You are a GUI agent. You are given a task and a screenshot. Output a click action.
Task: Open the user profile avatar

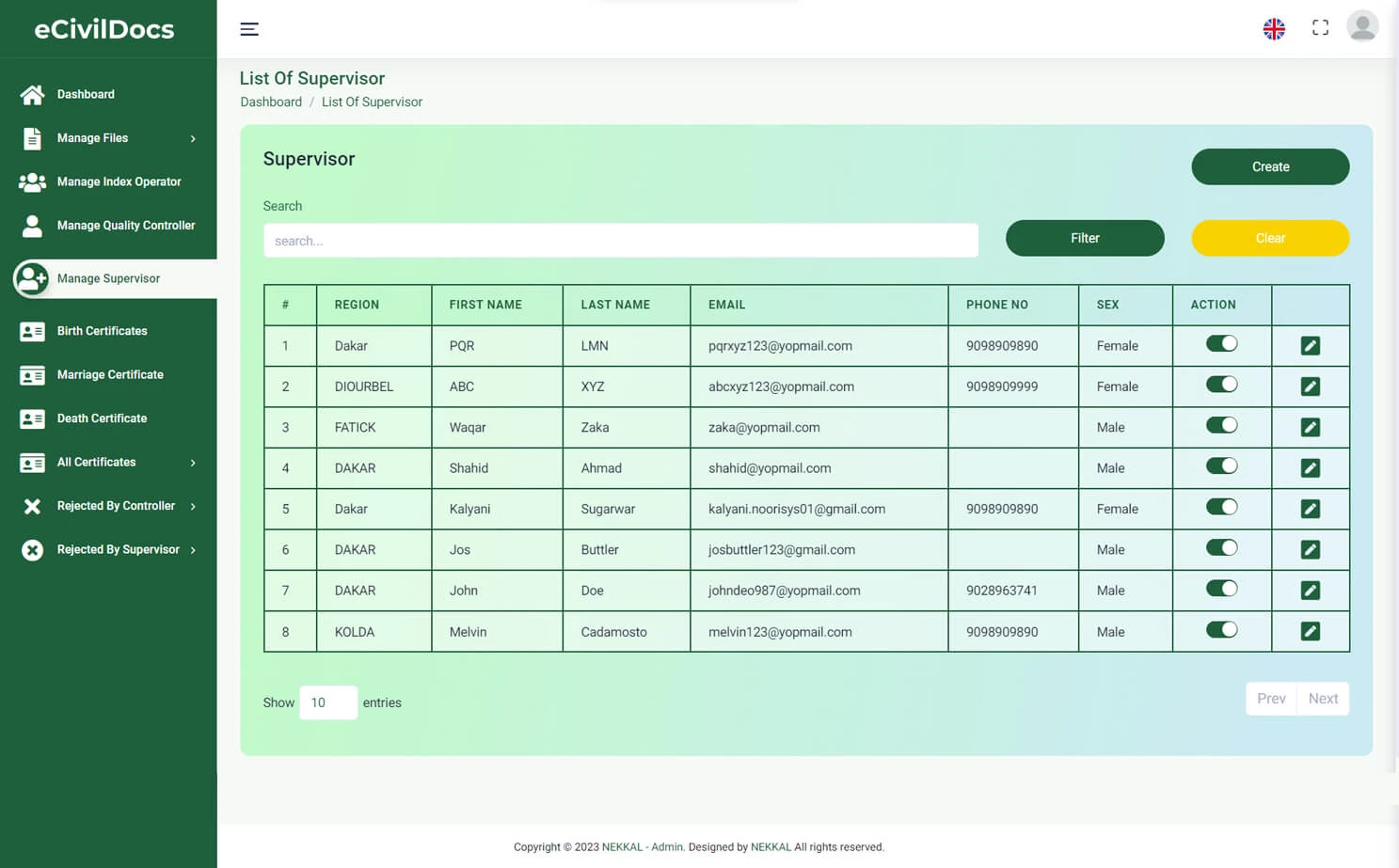pyautogui.click(x=1362, y=26)
